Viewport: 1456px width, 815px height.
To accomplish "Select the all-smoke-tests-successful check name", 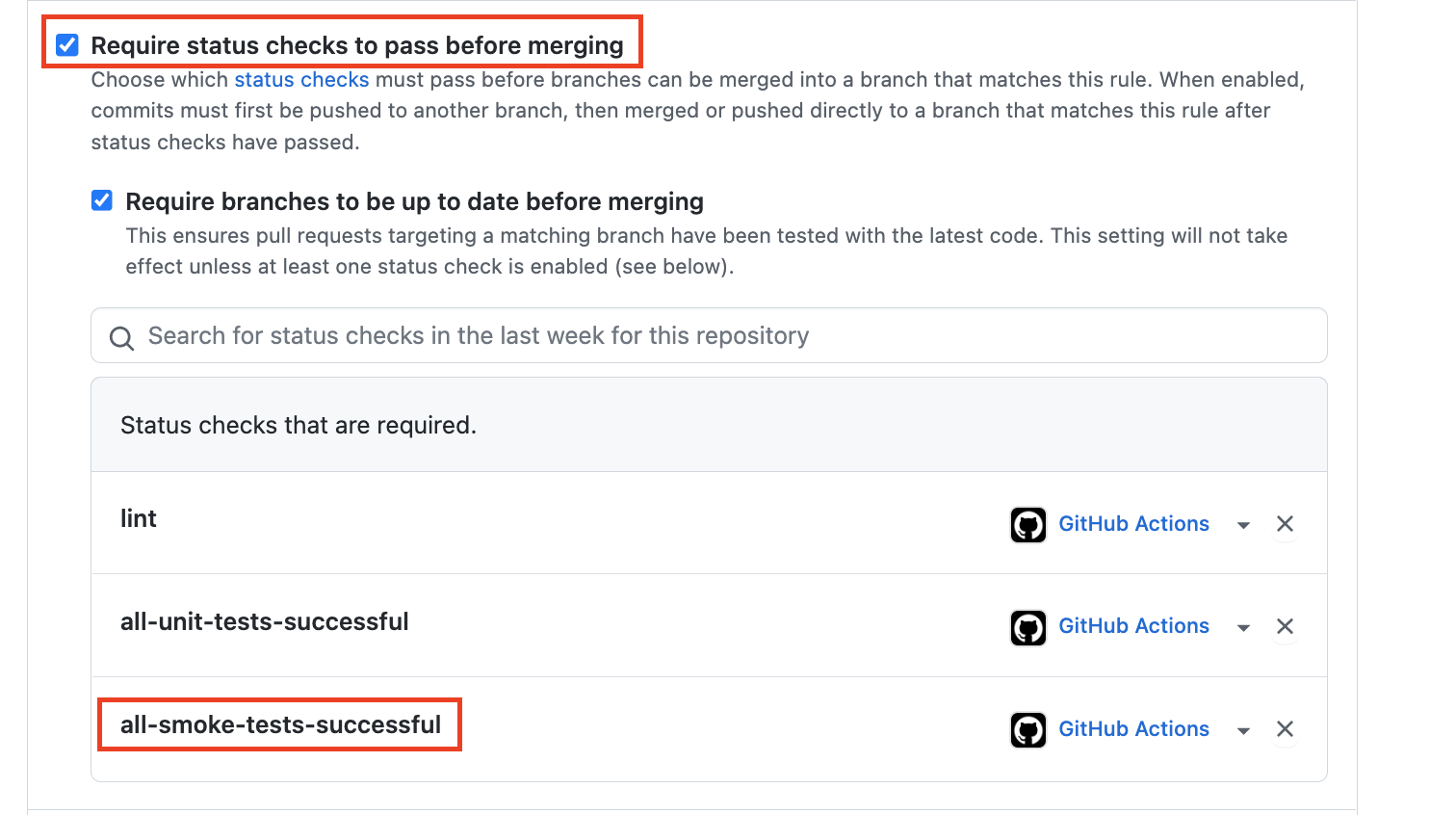I will (279, 723).
